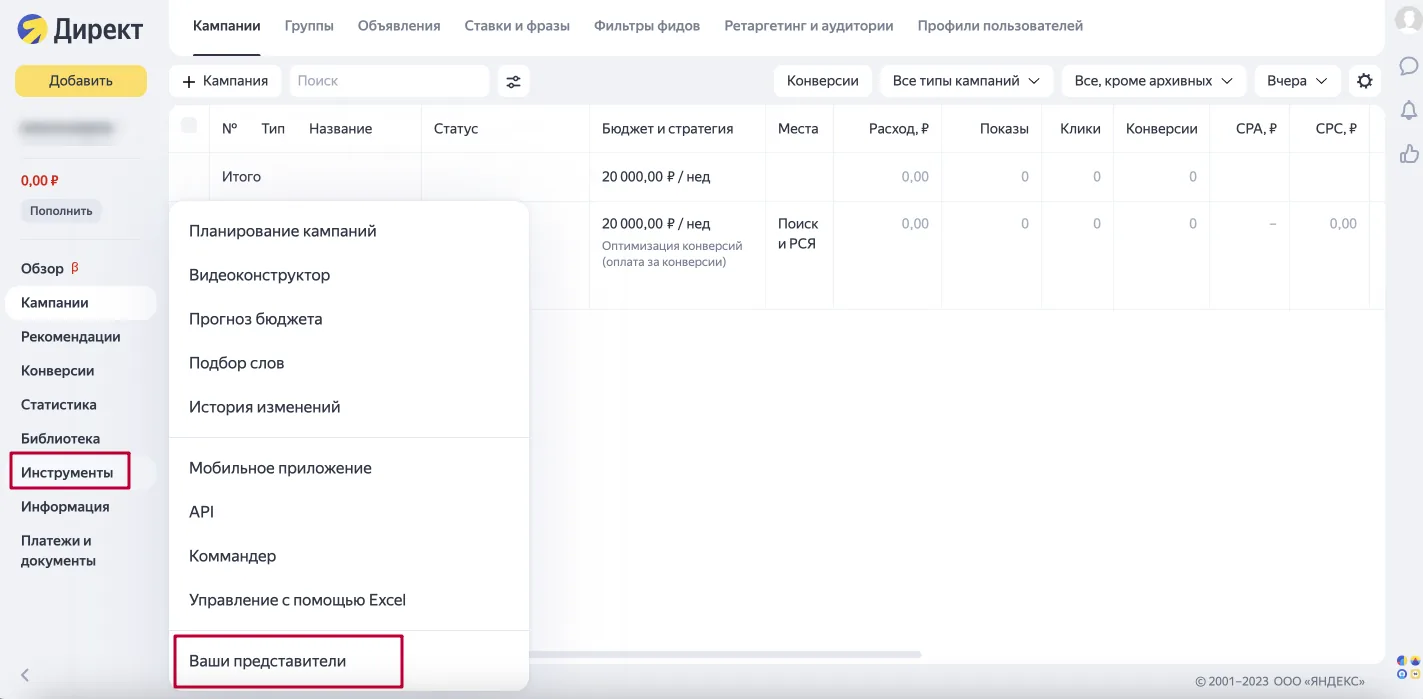Open Платежи и документы in sidebar
Viewport: 1423px width, 699px height.
coord(58,551)
